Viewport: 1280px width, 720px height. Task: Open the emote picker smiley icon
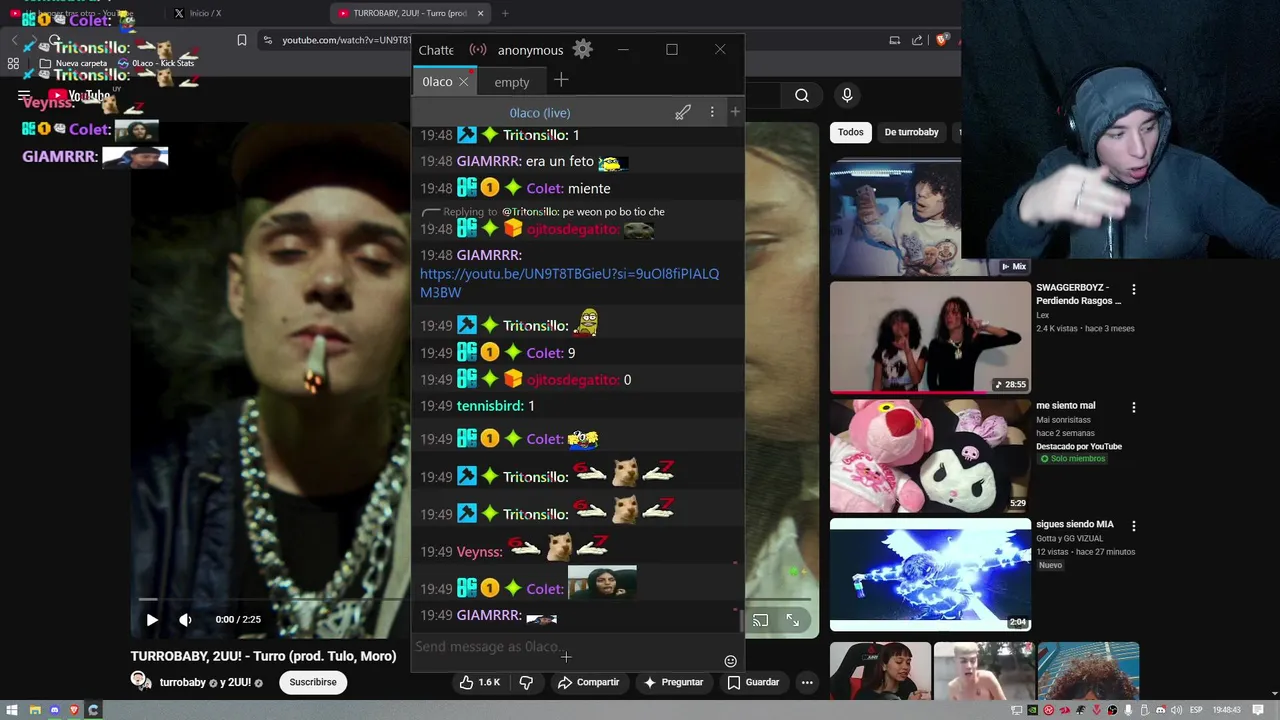(730, 661)
